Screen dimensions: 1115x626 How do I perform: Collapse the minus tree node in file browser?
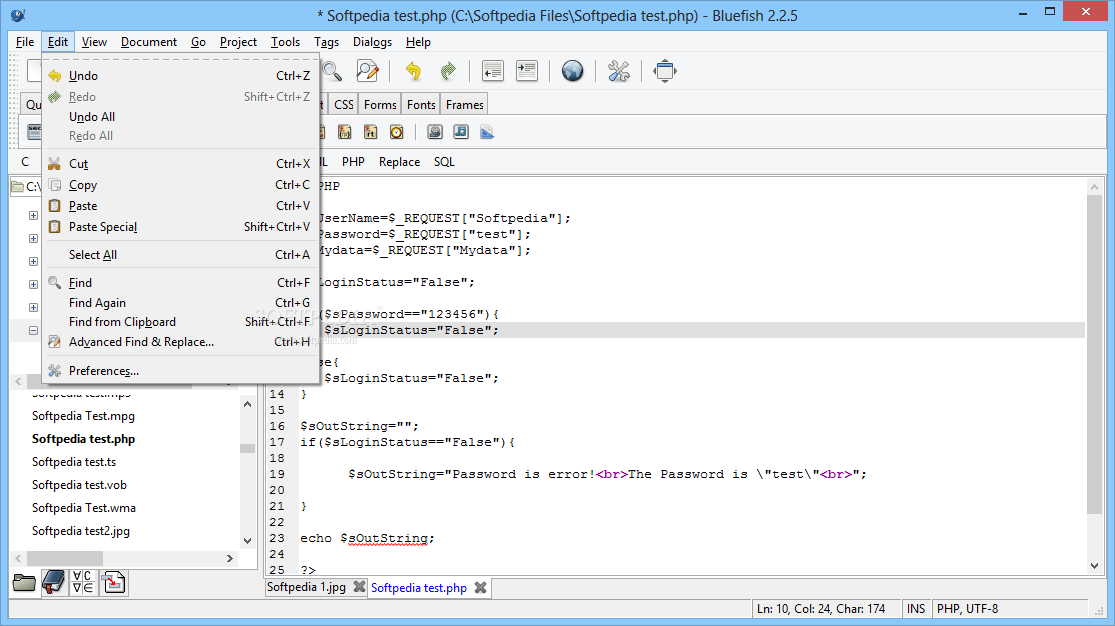(x=33, y=330)
